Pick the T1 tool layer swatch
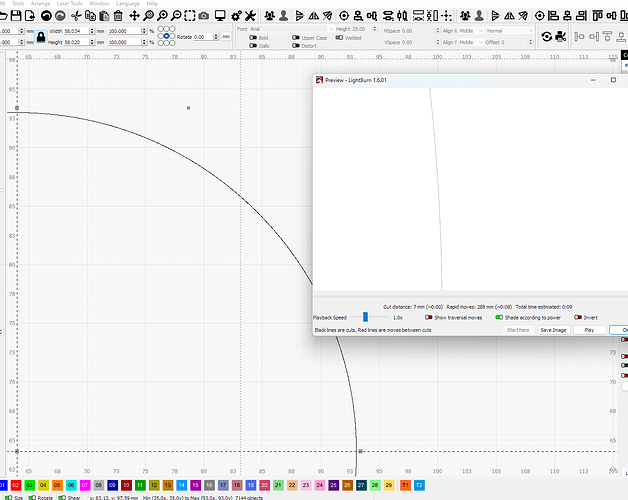This screenshot has height=500, width=628. pos(405,485)
